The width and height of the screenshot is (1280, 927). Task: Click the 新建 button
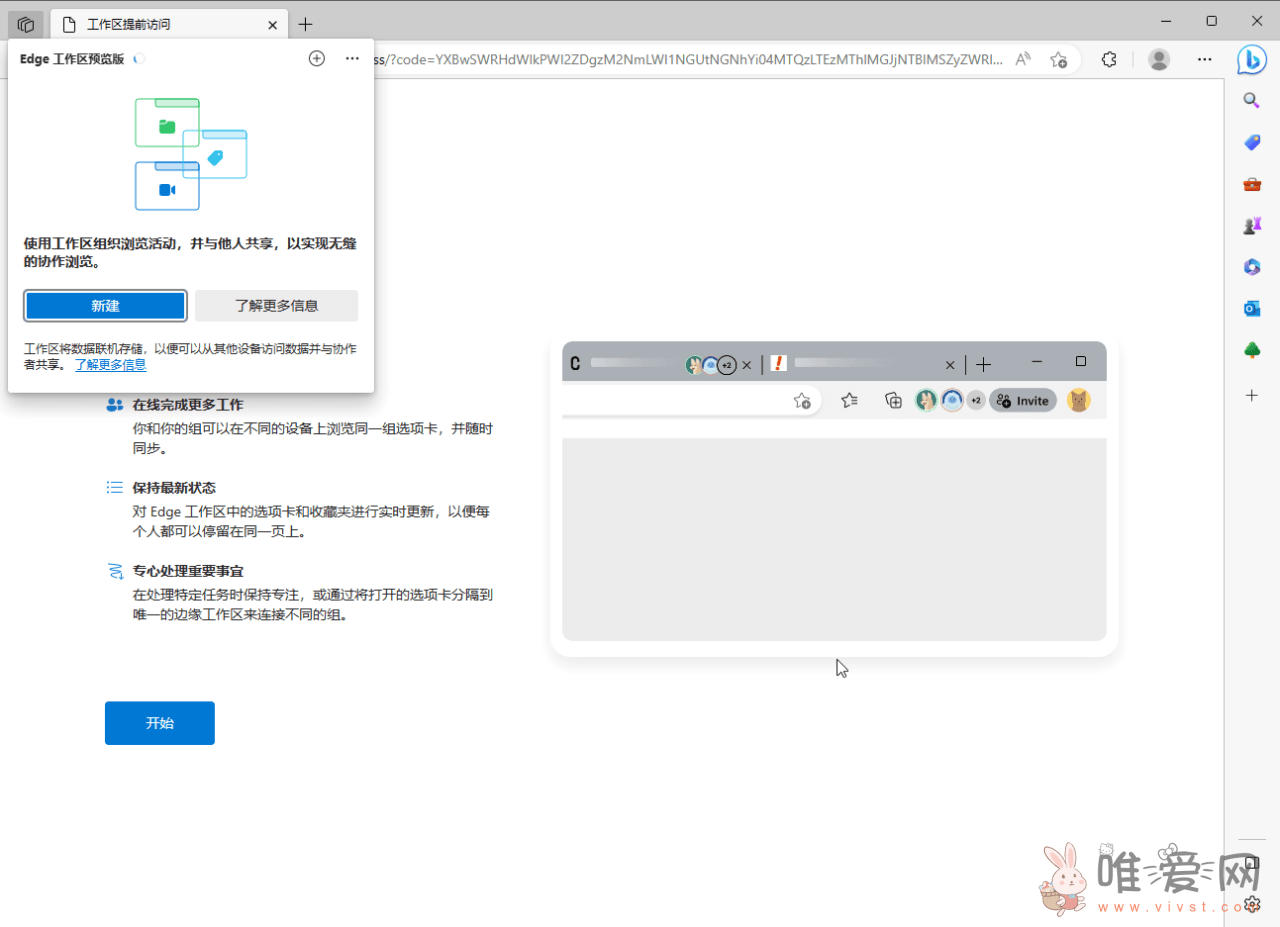[105, 306]
